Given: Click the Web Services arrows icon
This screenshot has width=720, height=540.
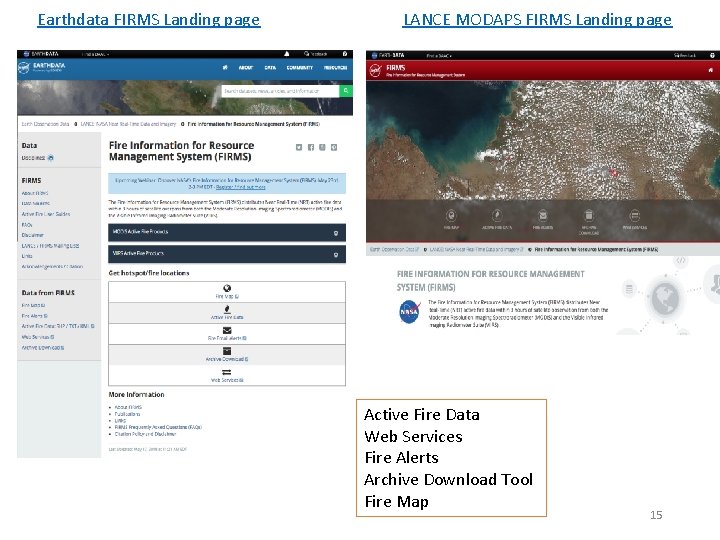Looking at the screenshot, I should 227,372.
